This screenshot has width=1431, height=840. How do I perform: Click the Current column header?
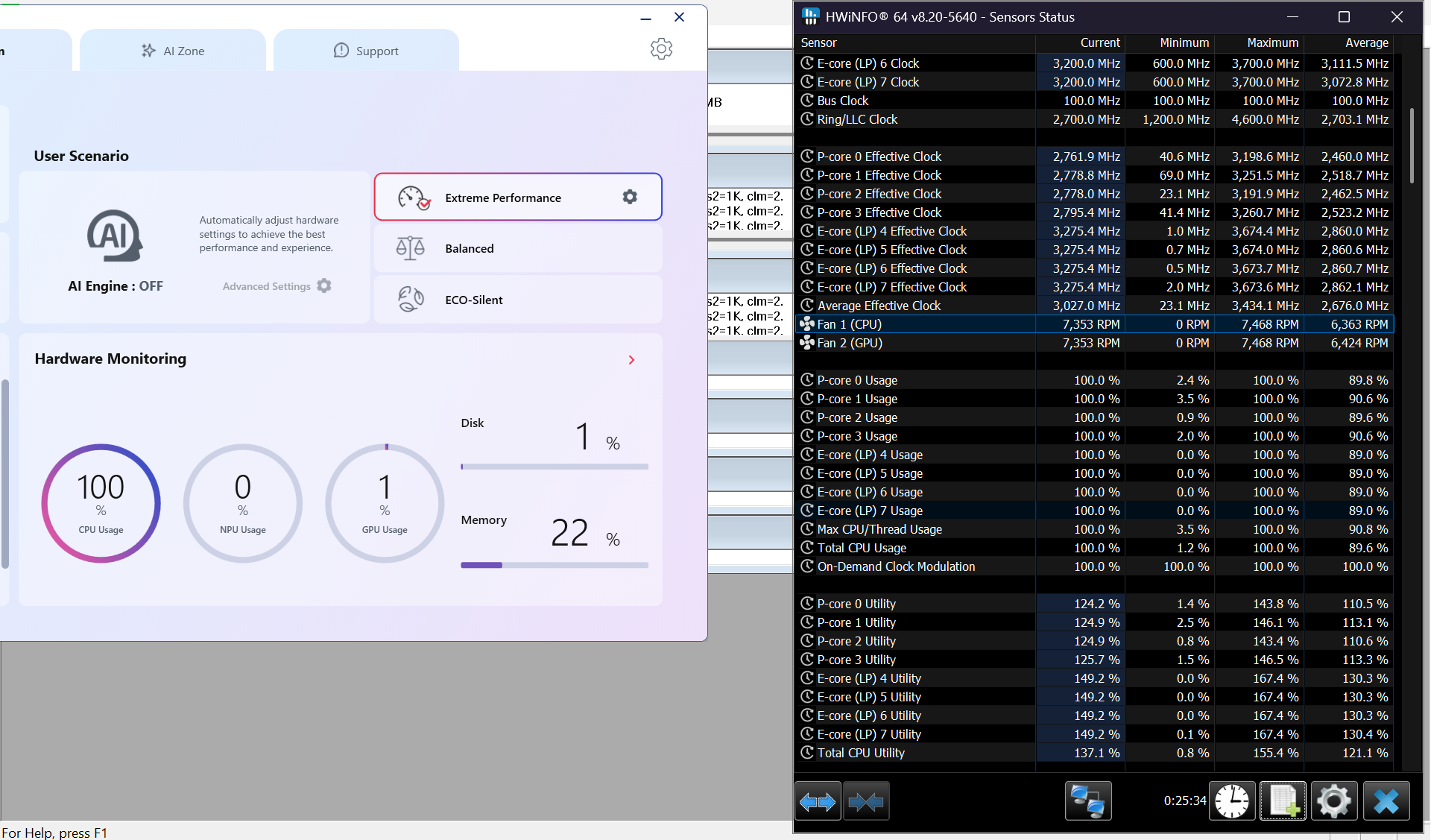(x=1081, y=43)
